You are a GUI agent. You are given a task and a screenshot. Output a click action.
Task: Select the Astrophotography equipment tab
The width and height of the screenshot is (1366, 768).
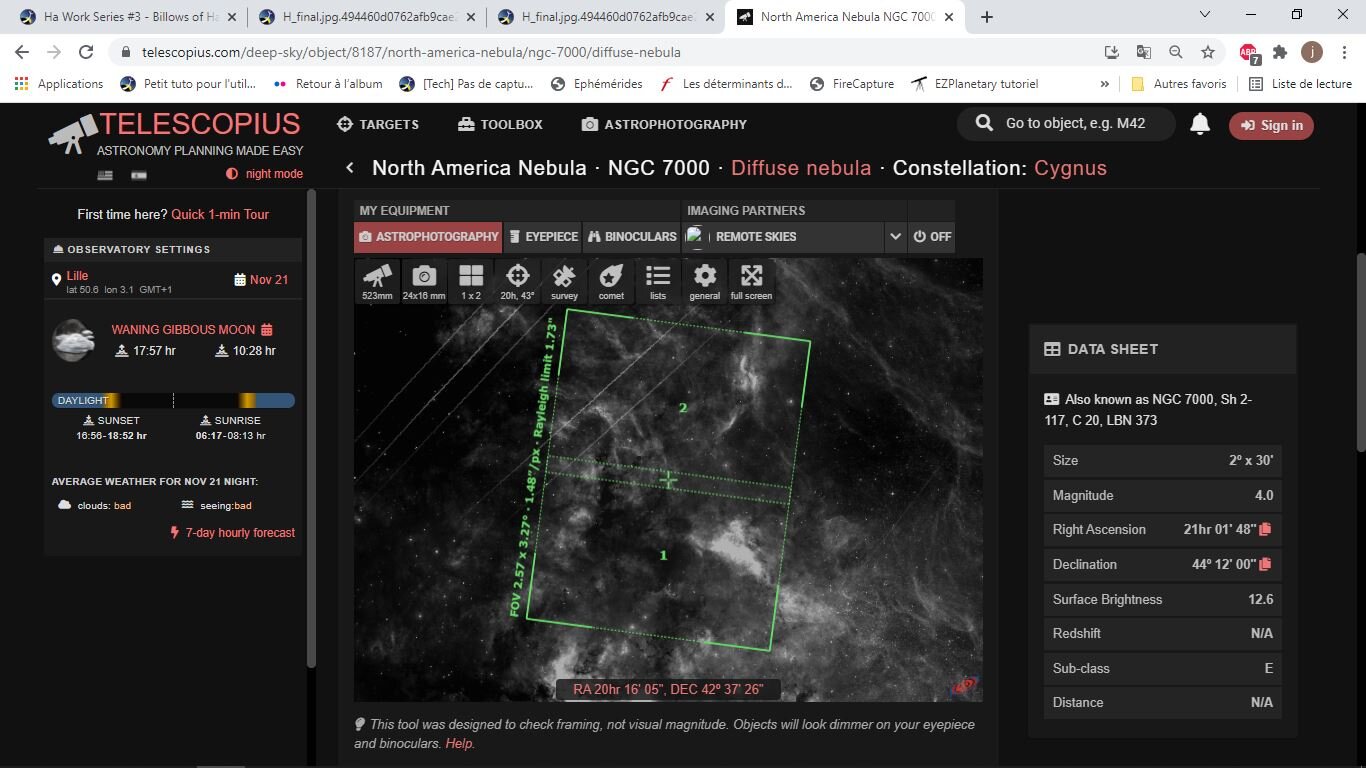428,237
